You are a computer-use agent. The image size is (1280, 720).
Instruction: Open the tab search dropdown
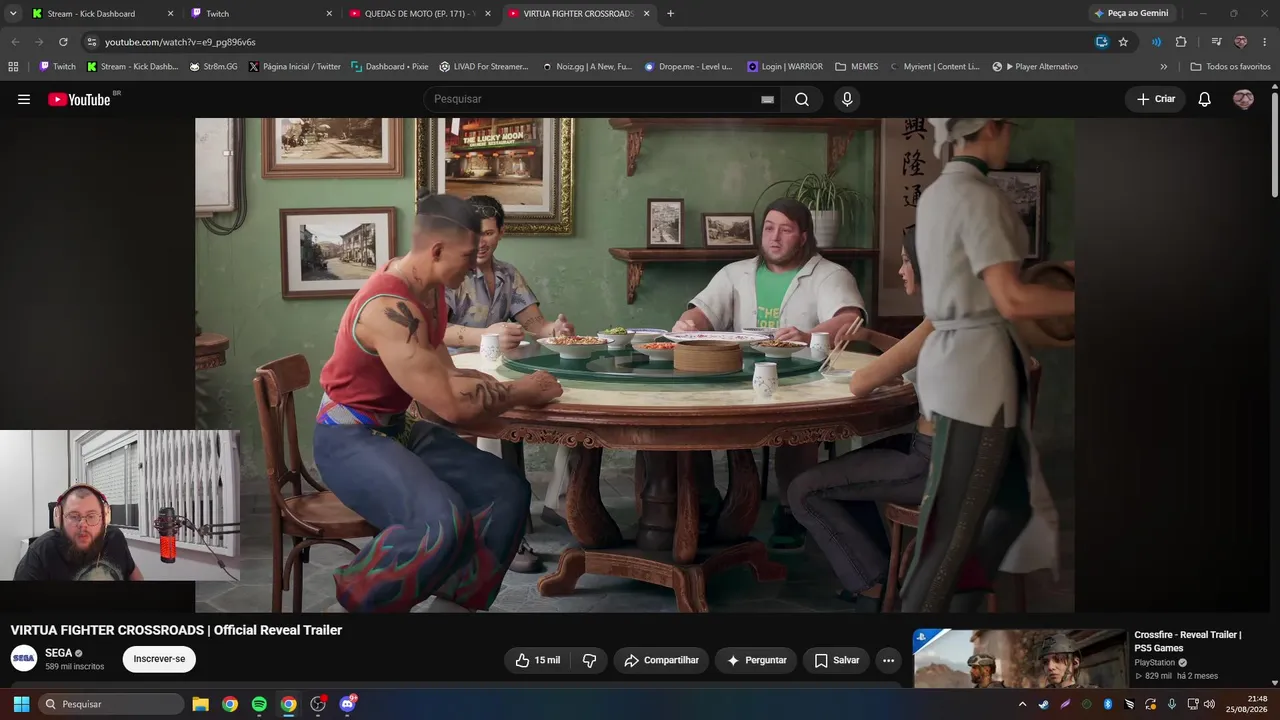tap(13, 13)
